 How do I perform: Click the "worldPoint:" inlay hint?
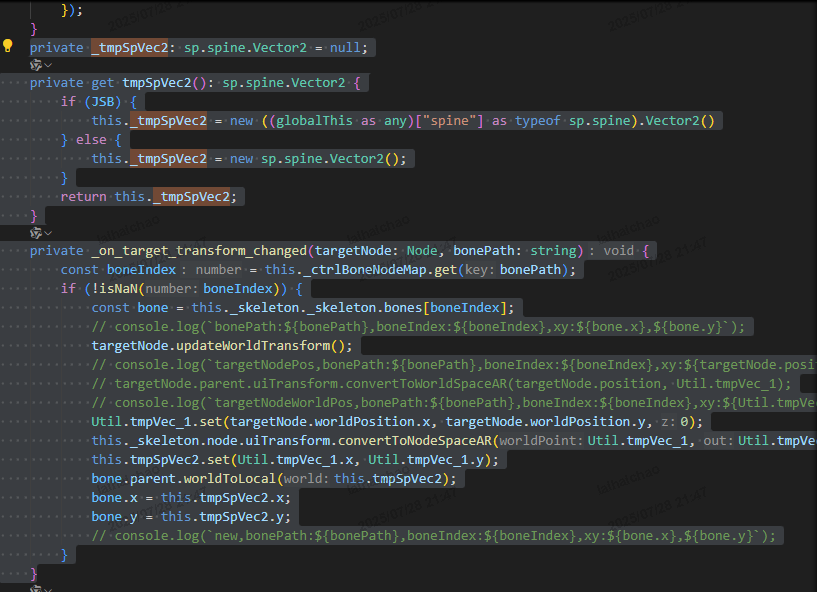pos(541,441)
